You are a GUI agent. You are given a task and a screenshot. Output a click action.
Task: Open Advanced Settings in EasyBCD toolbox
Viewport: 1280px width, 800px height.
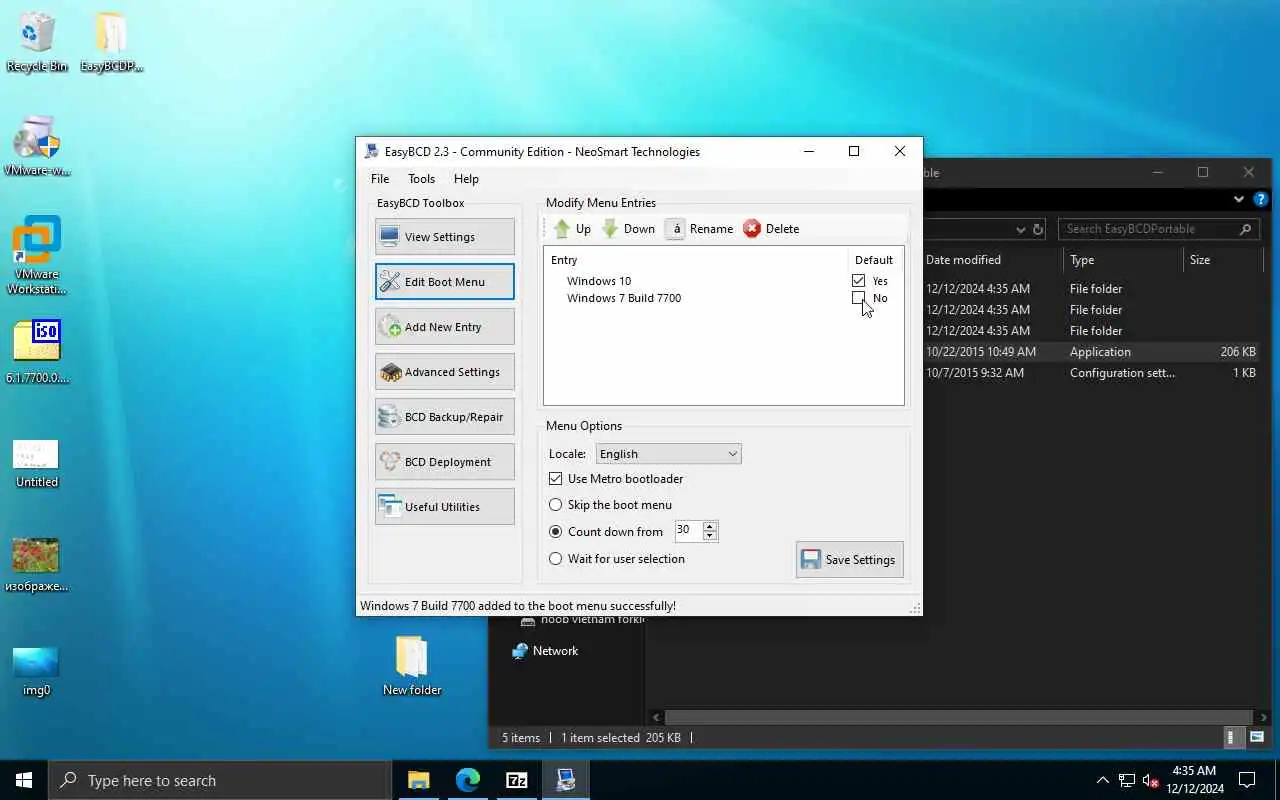point(445,372)
